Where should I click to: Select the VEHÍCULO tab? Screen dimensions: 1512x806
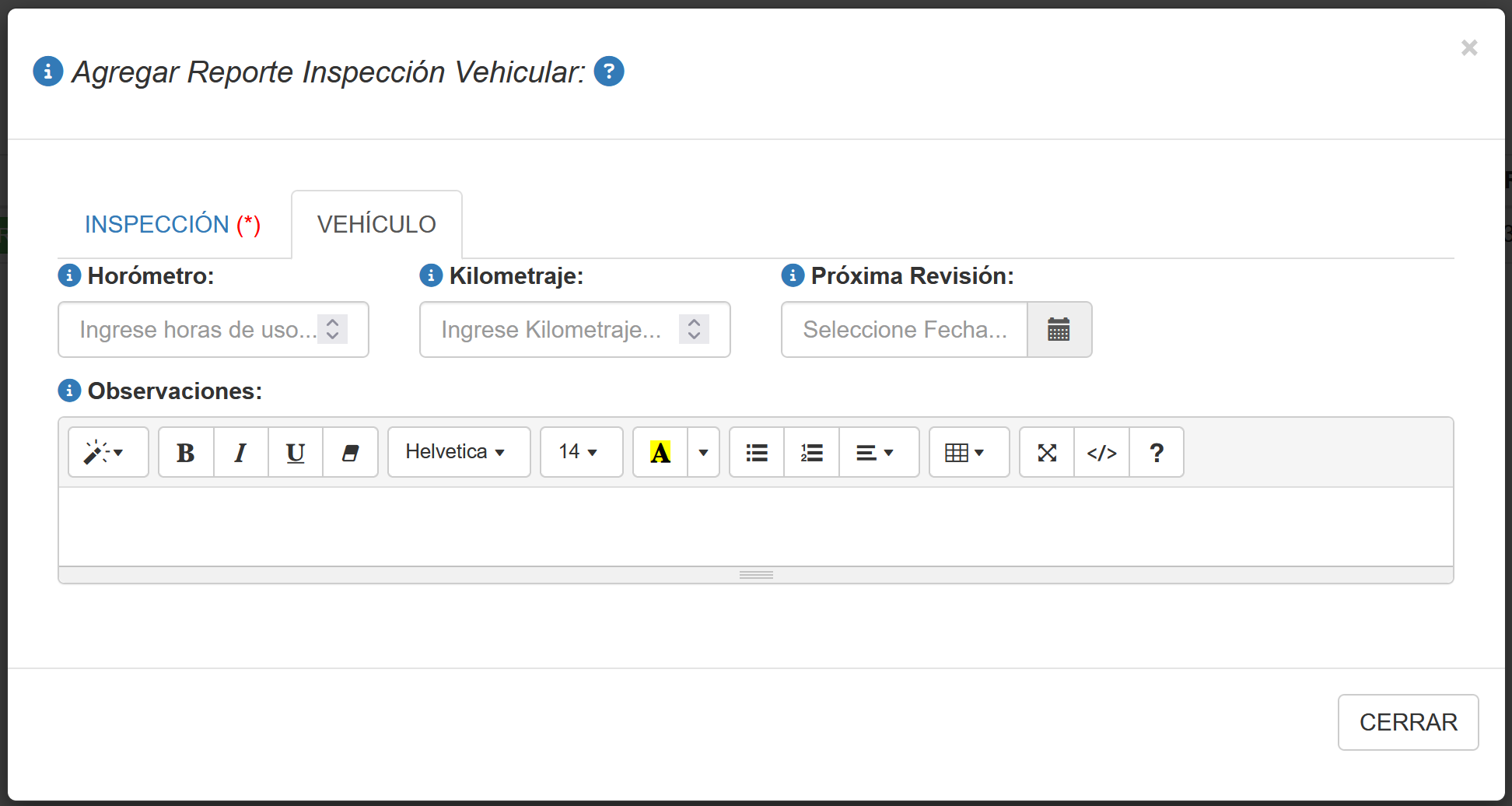coord(376,224)
